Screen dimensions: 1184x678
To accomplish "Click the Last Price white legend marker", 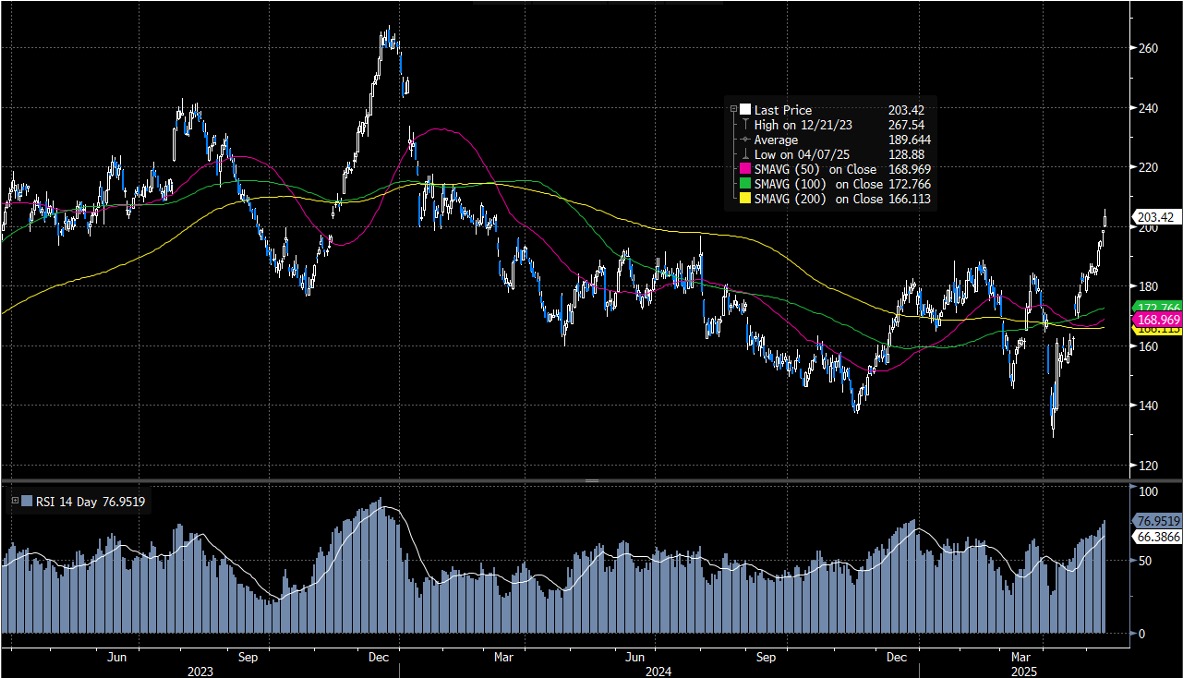I will tap(745, 110).
